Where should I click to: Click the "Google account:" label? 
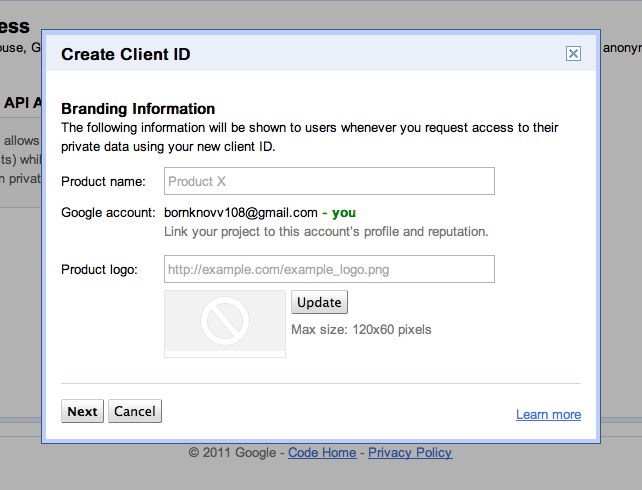pyautogui.click(x=108, y=212)
